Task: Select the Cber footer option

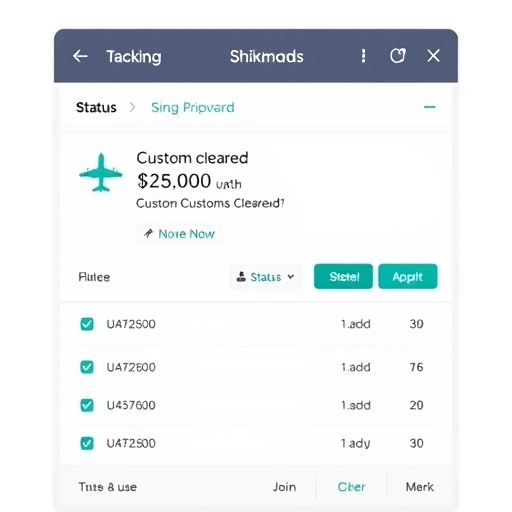Action: 351,487
